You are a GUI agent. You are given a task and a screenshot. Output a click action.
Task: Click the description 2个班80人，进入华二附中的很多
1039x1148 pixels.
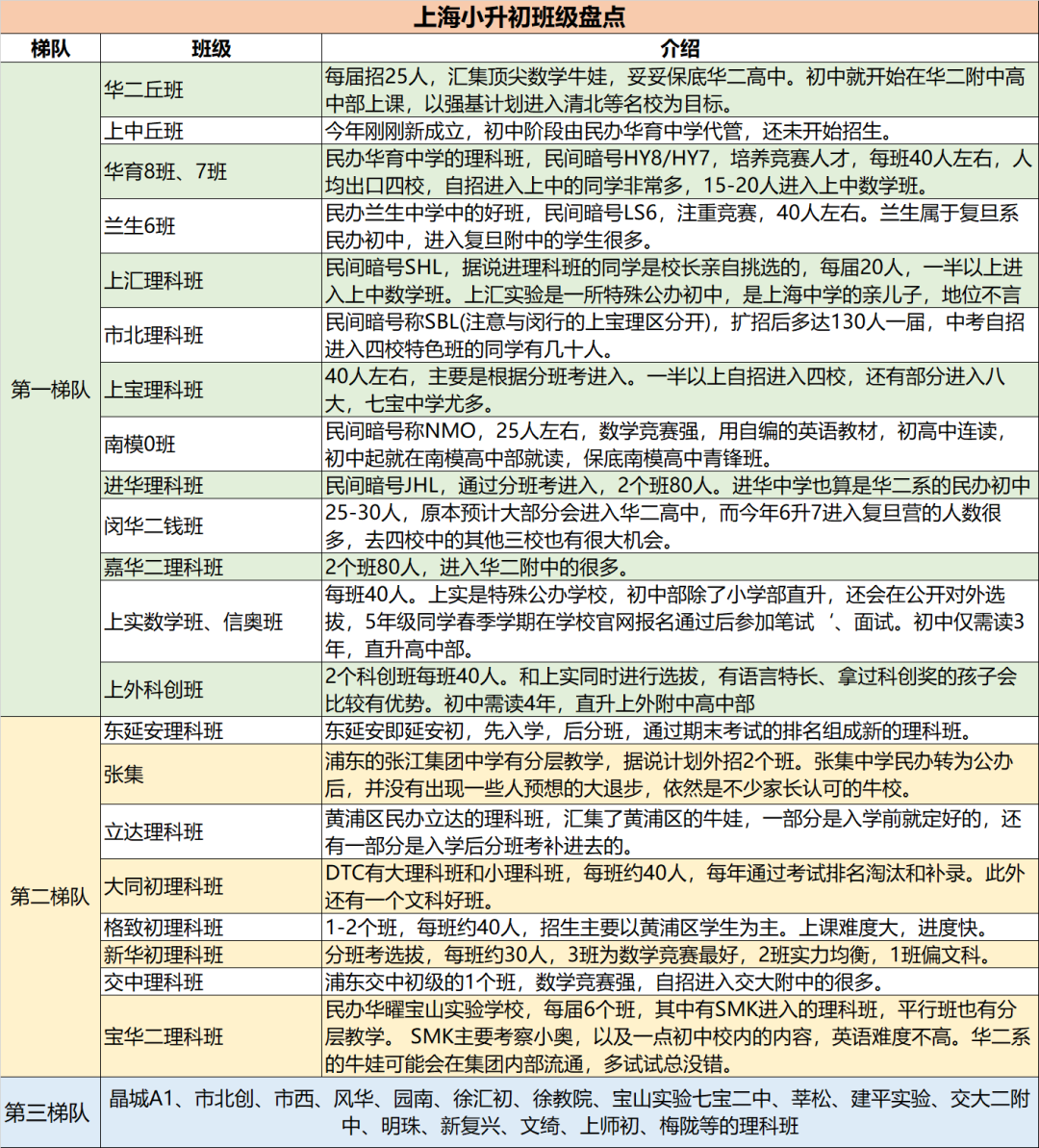click(x=679, y=567)
